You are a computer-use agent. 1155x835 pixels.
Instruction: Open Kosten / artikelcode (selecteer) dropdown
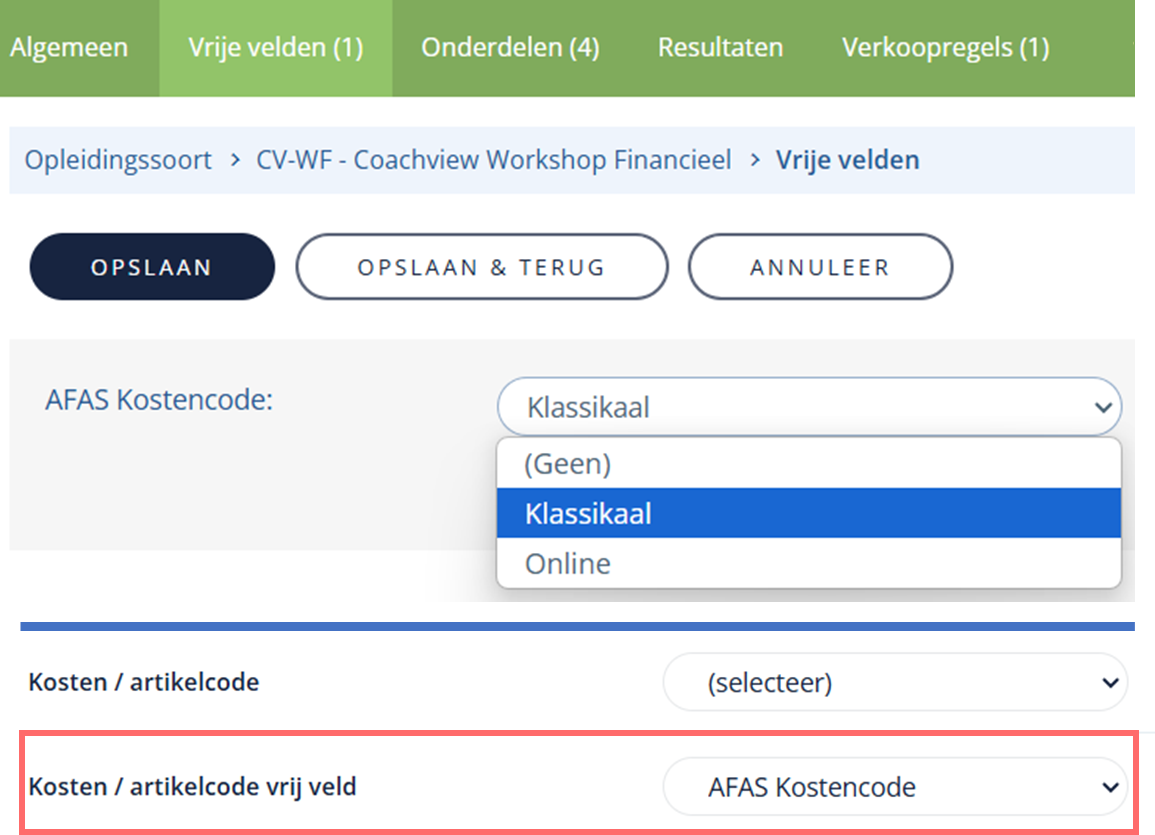[895, 683]
